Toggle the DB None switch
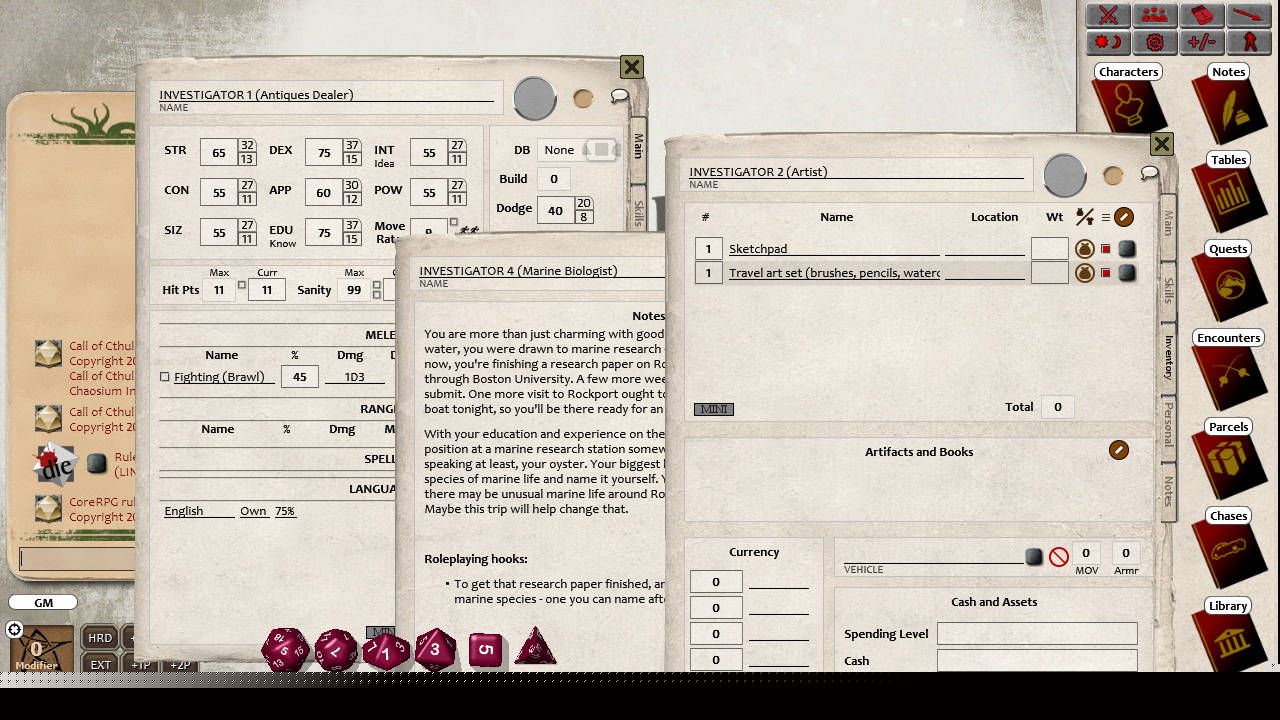 click(601, 150)
